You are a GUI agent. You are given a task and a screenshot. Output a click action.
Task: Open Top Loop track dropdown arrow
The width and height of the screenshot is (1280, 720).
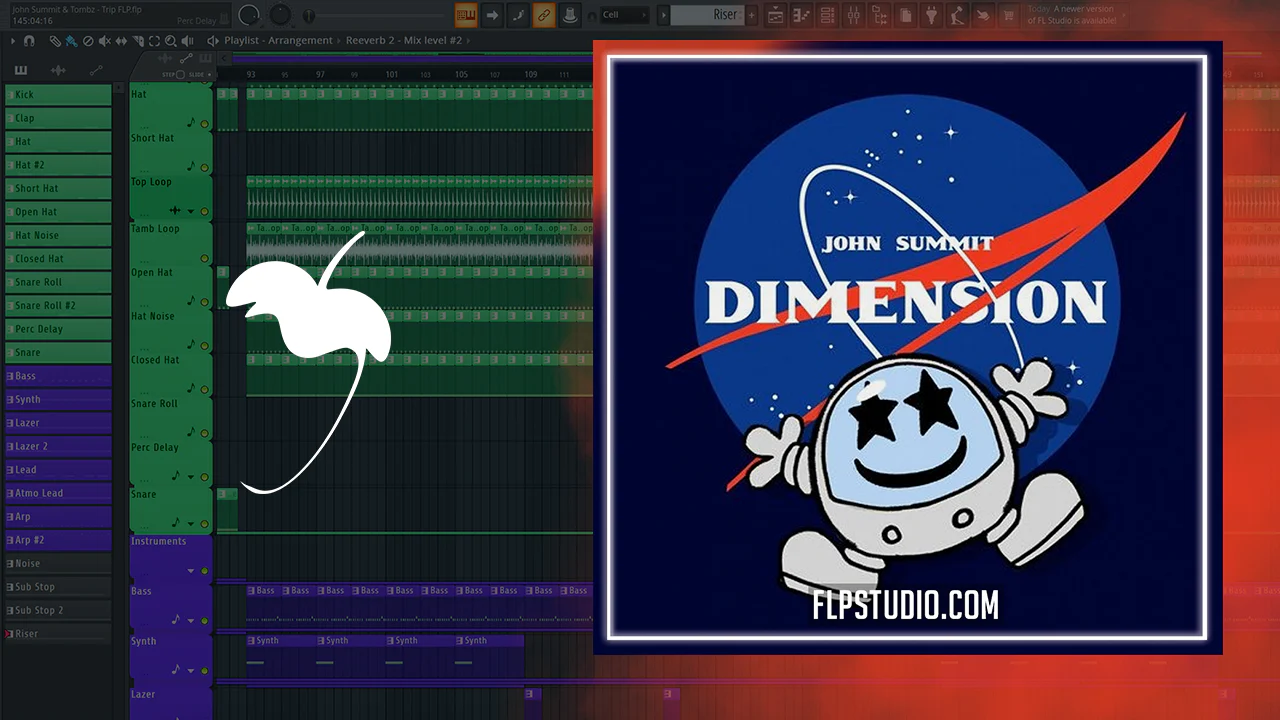pyautogui.click(x=191, y=212)
